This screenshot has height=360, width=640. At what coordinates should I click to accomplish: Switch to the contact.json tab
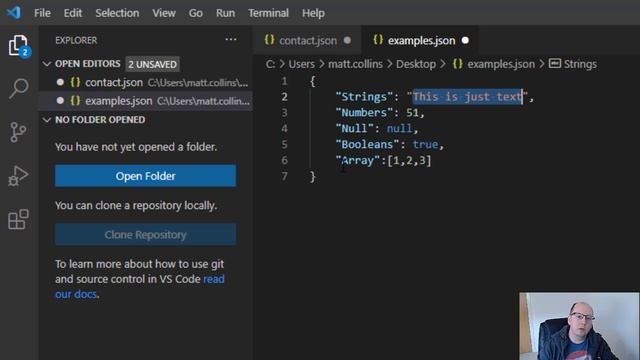(x=307, y=40)
